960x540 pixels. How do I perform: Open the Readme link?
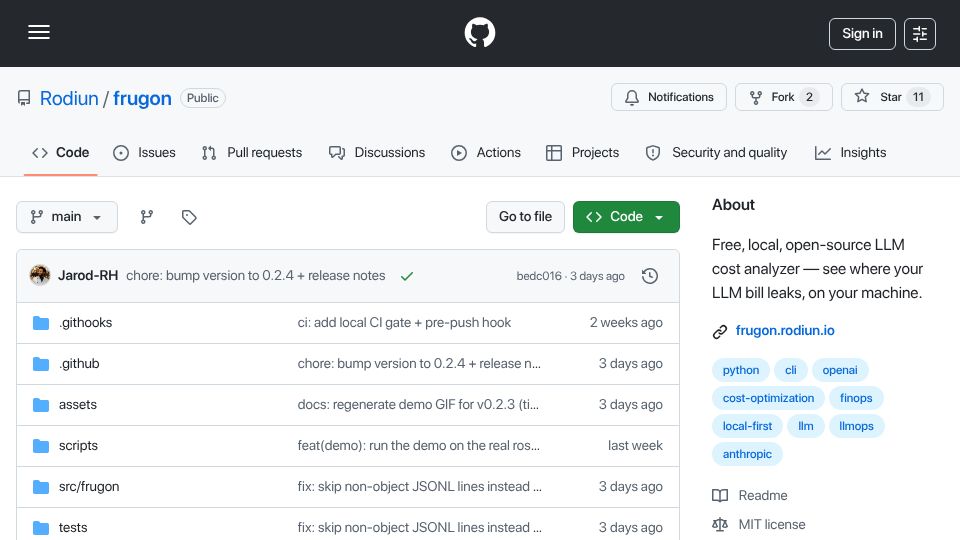click(750, 495)
